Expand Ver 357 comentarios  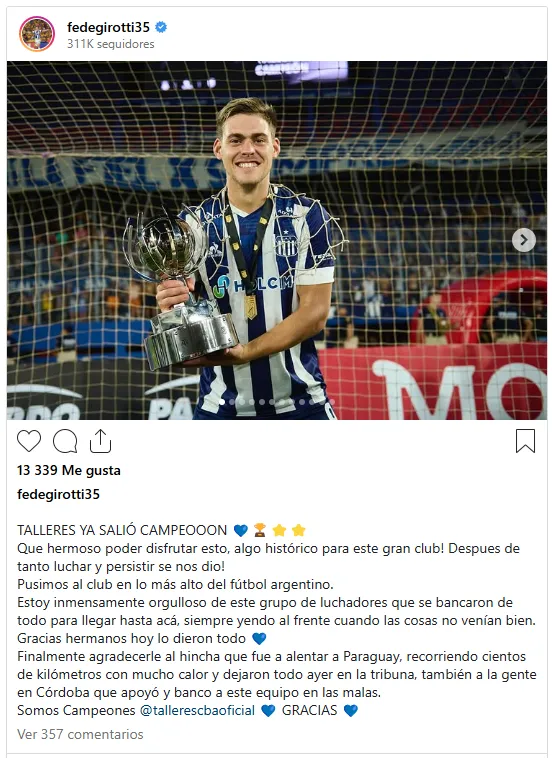point(80,734)
